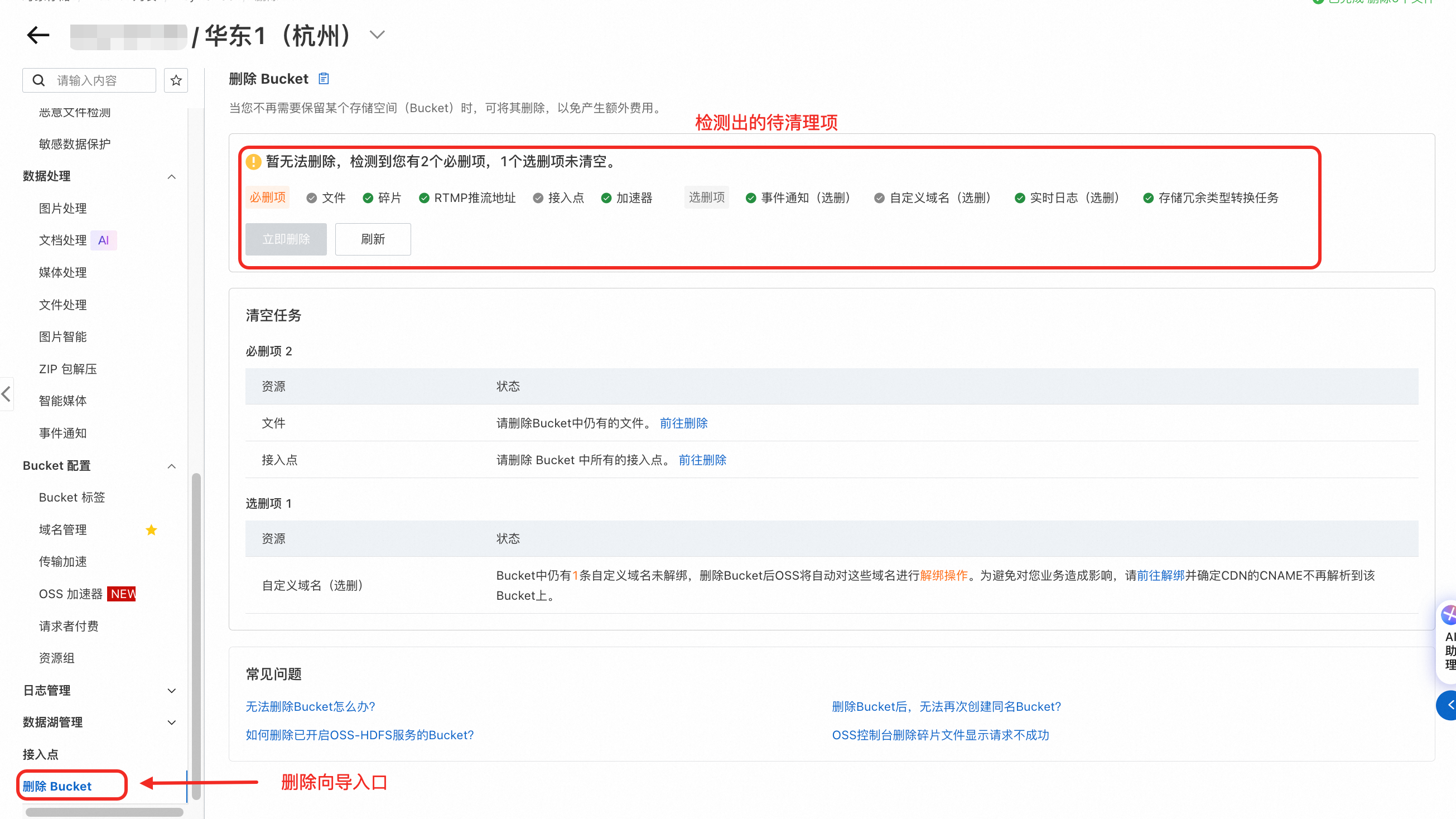Click the 解绑操作 orange link
The width and height of the screenshot is (1456, 819).
[944, 575]
